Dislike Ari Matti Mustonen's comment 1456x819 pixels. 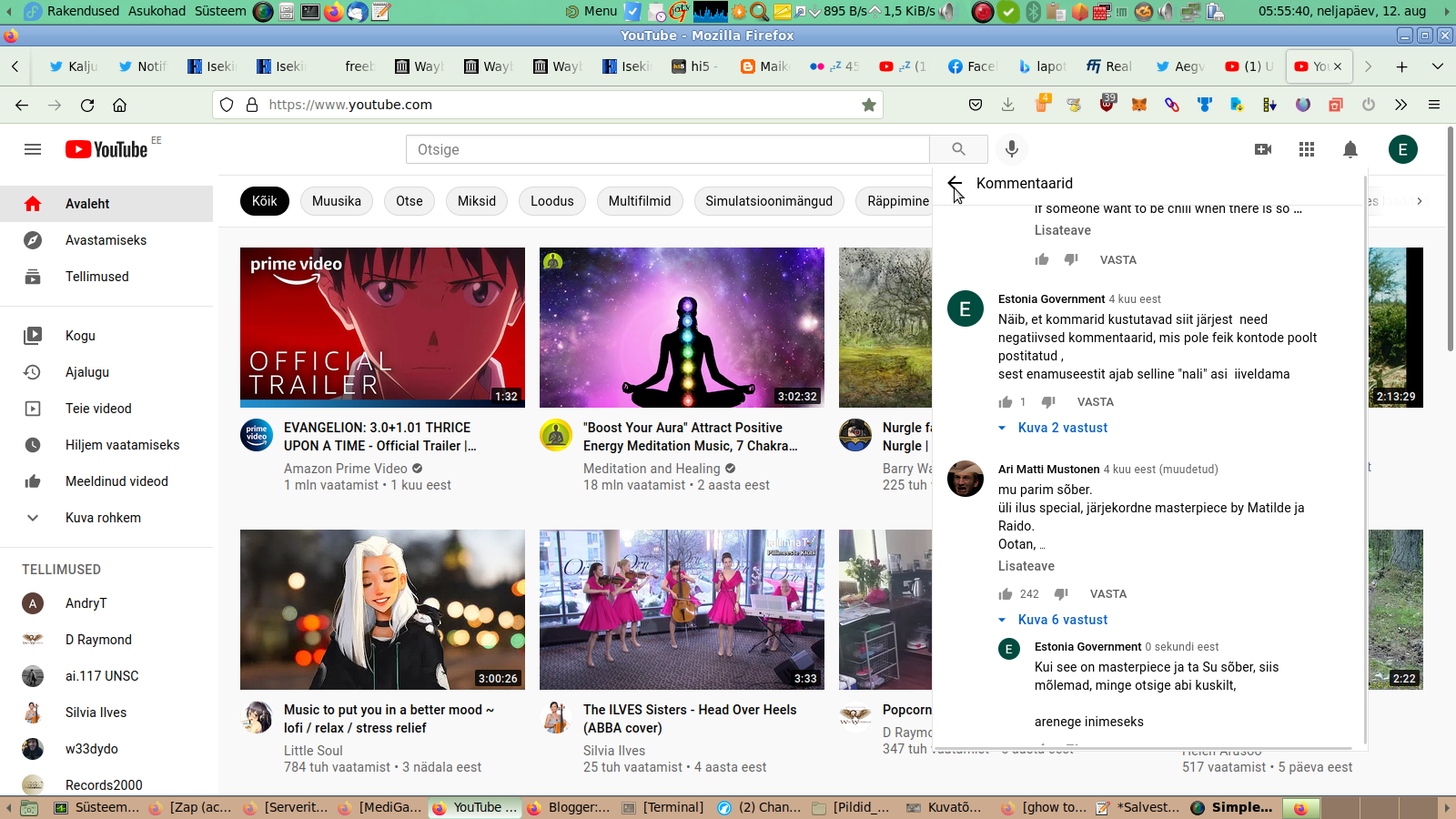[x=1061, y=594]
